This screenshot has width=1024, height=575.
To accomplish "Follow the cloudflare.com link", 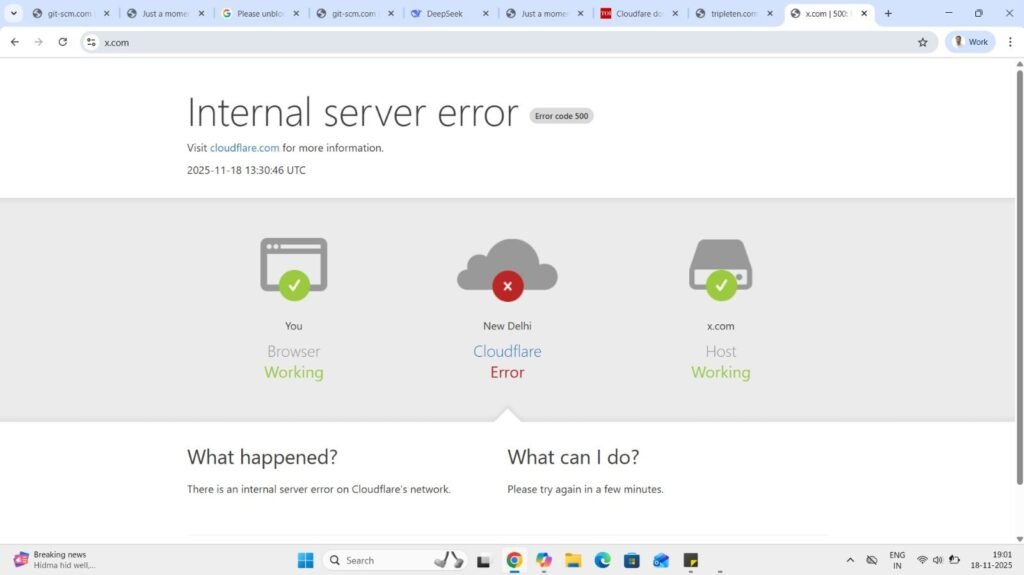I will point(245,148).
